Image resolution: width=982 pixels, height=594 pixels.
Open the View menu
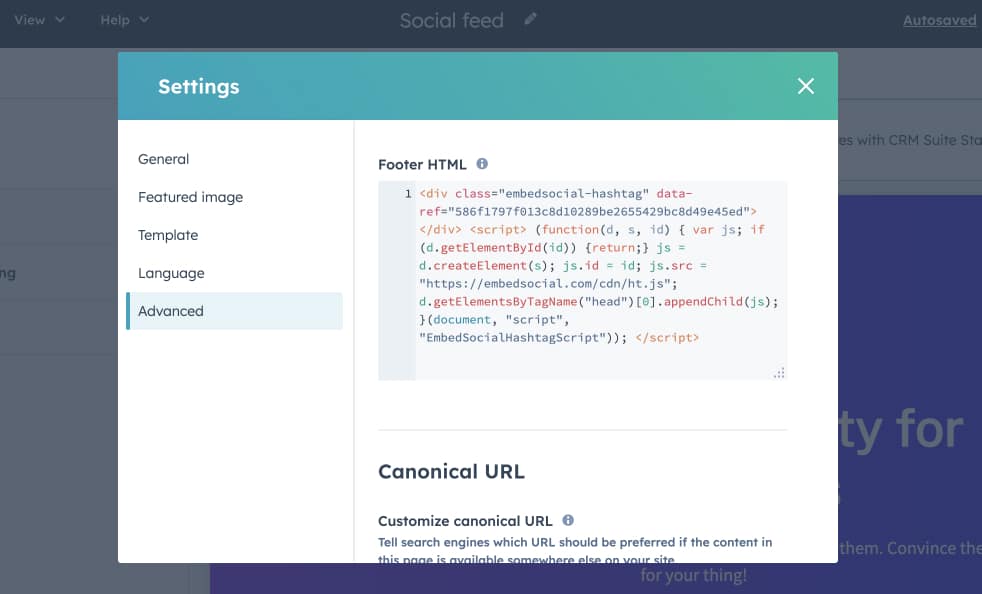pos(39,20)
